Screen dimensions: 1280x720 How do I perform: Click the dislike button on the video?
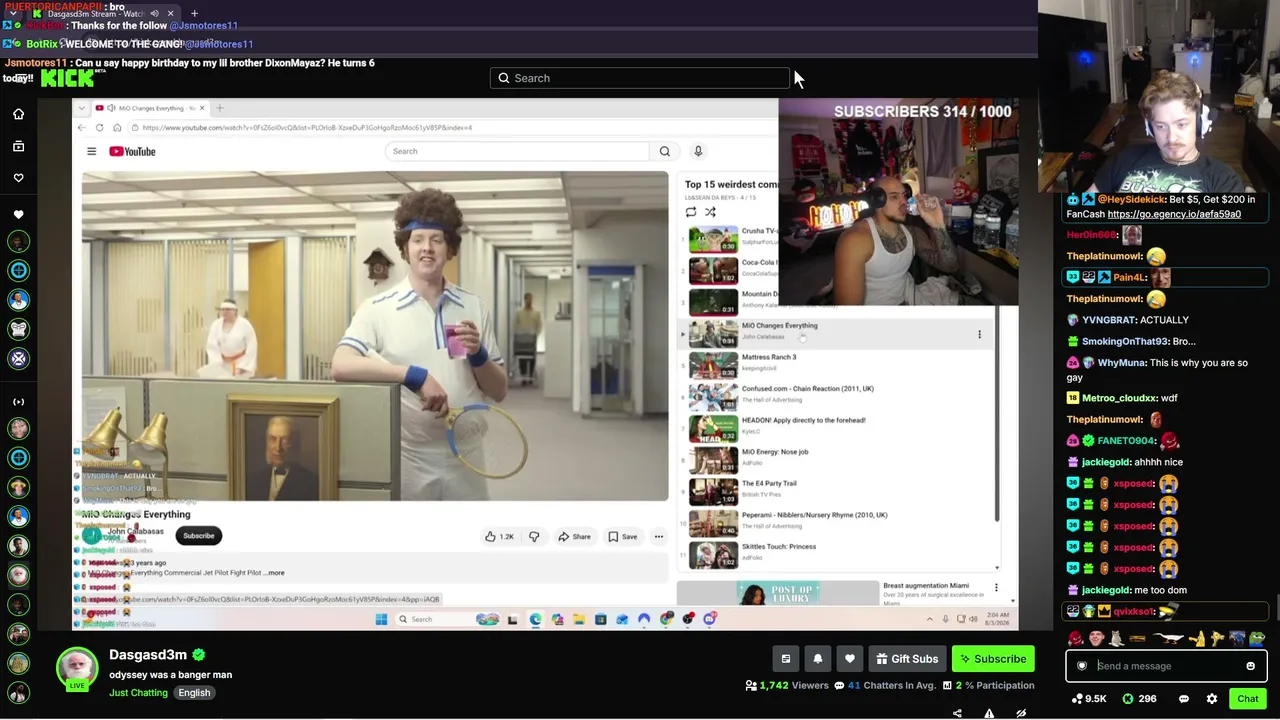click(534, 537)
